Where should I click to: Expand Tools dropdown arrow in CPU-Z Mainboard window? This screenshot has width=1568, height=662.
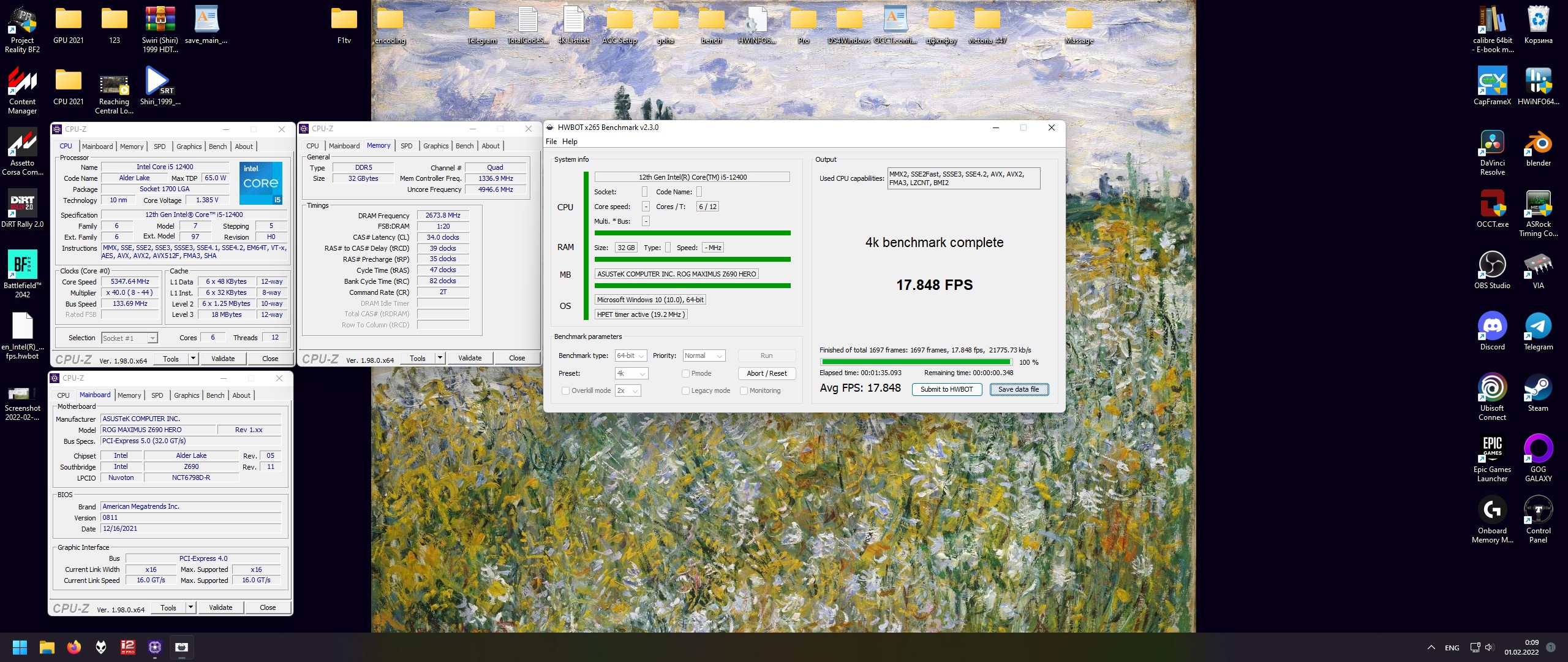pos(190,607)
